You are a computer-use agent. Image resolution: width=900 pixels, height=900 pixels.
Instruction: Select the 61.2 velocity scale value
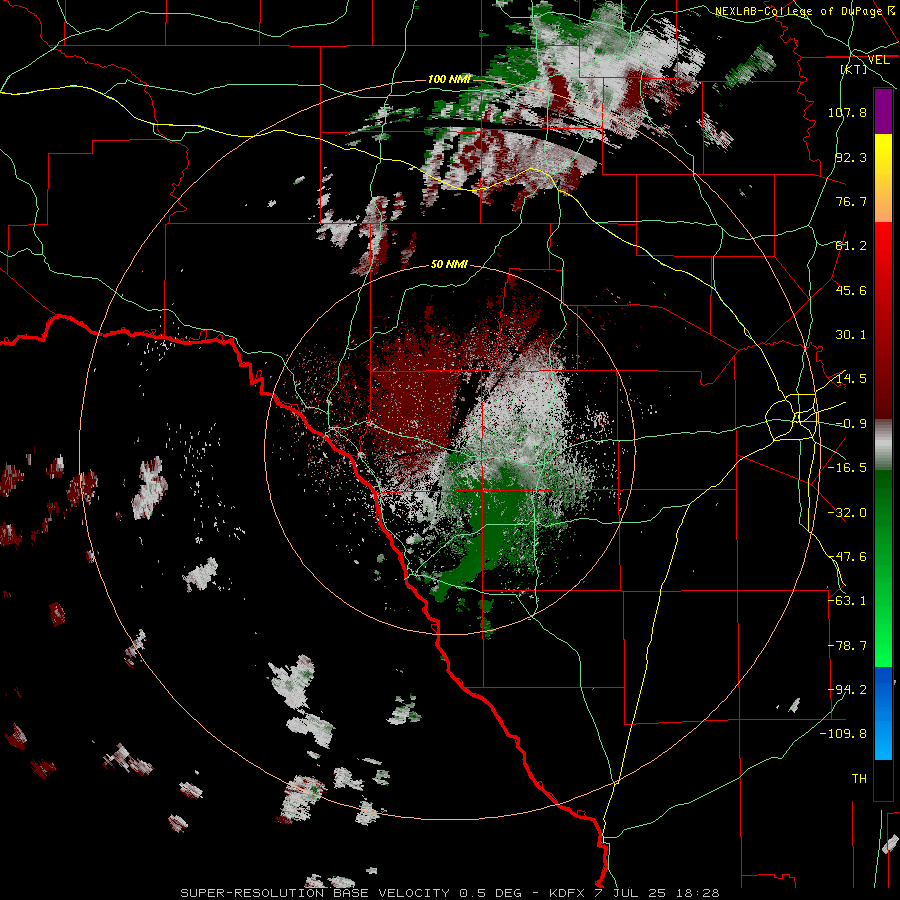(x=851, y=246)
